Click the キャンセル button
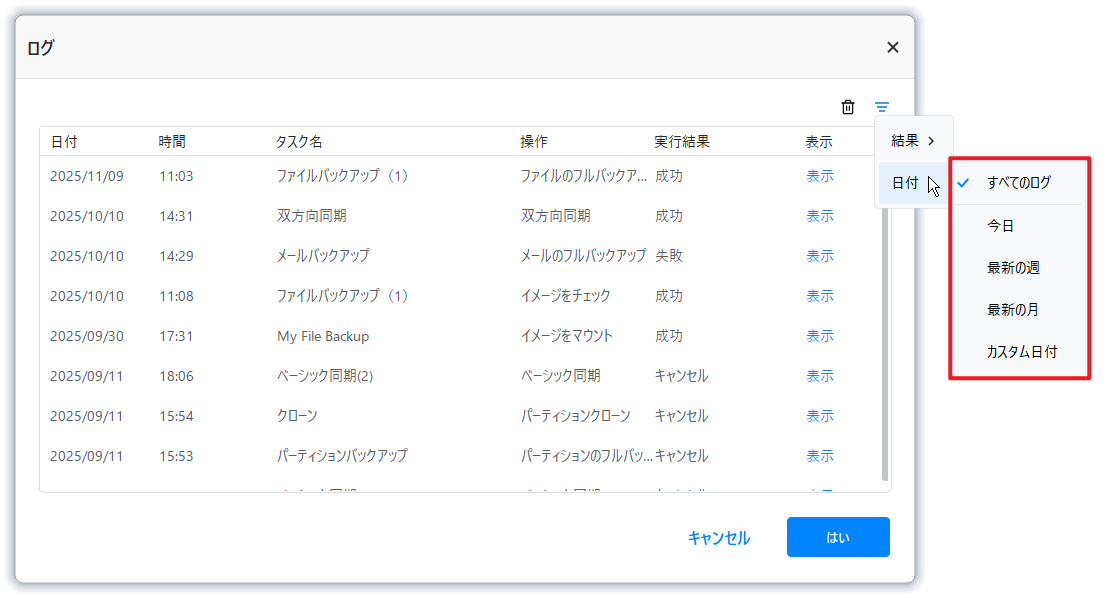The height and width of the screenshot is (598, 1109). pyautogui.click(x=719, y=538)
